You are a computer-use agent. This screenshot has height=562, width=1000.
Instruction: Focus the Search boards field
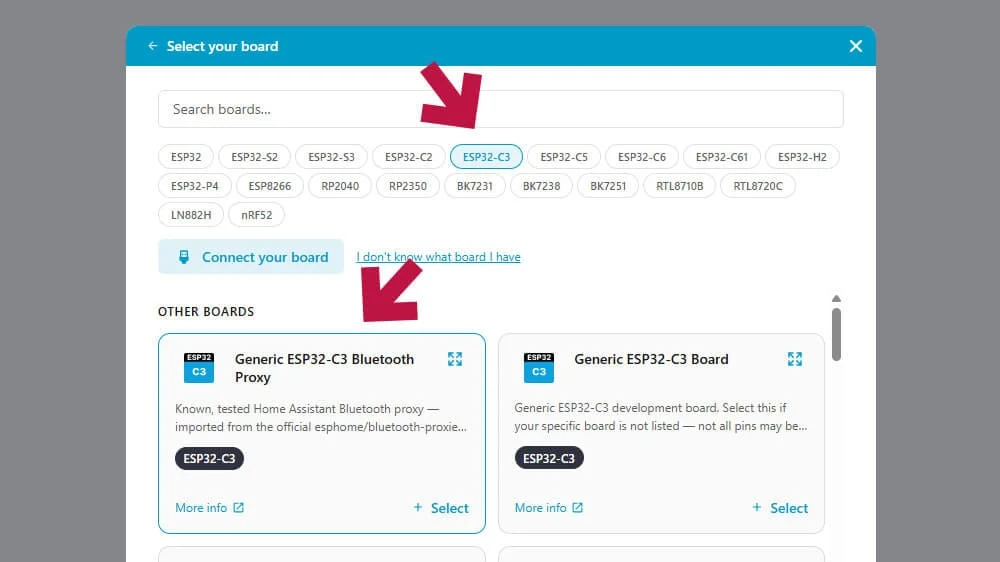[501, 109]
